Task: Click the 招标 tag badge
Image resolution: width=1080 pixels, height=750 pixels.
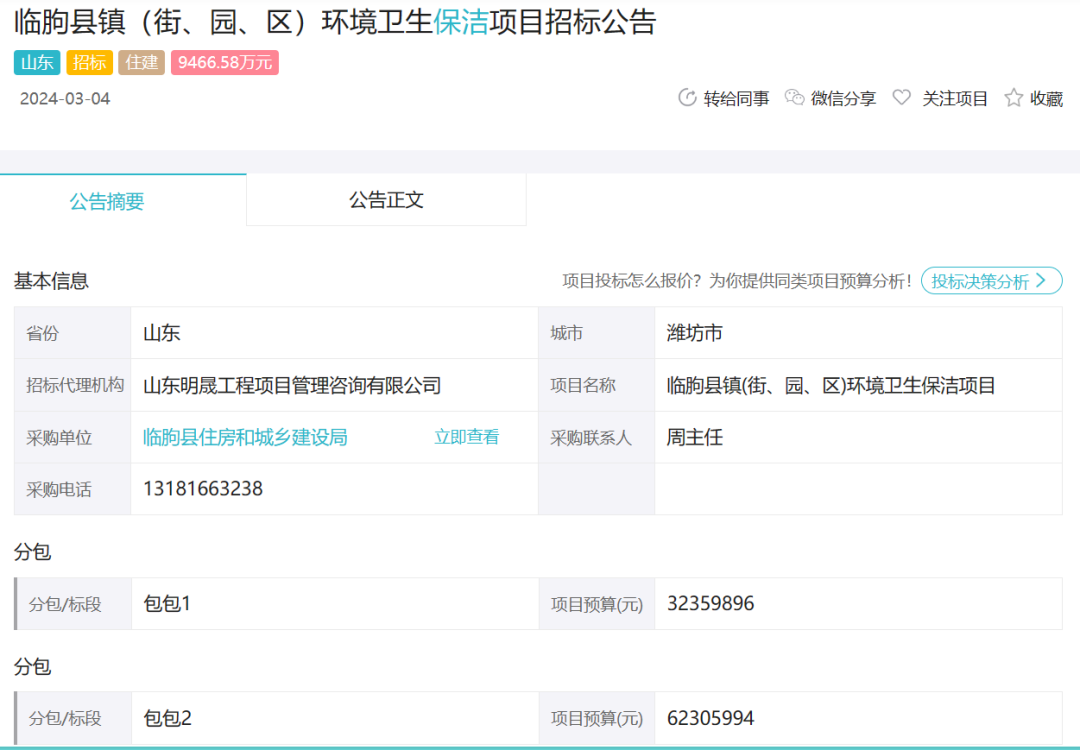Action: coord(90,63)
